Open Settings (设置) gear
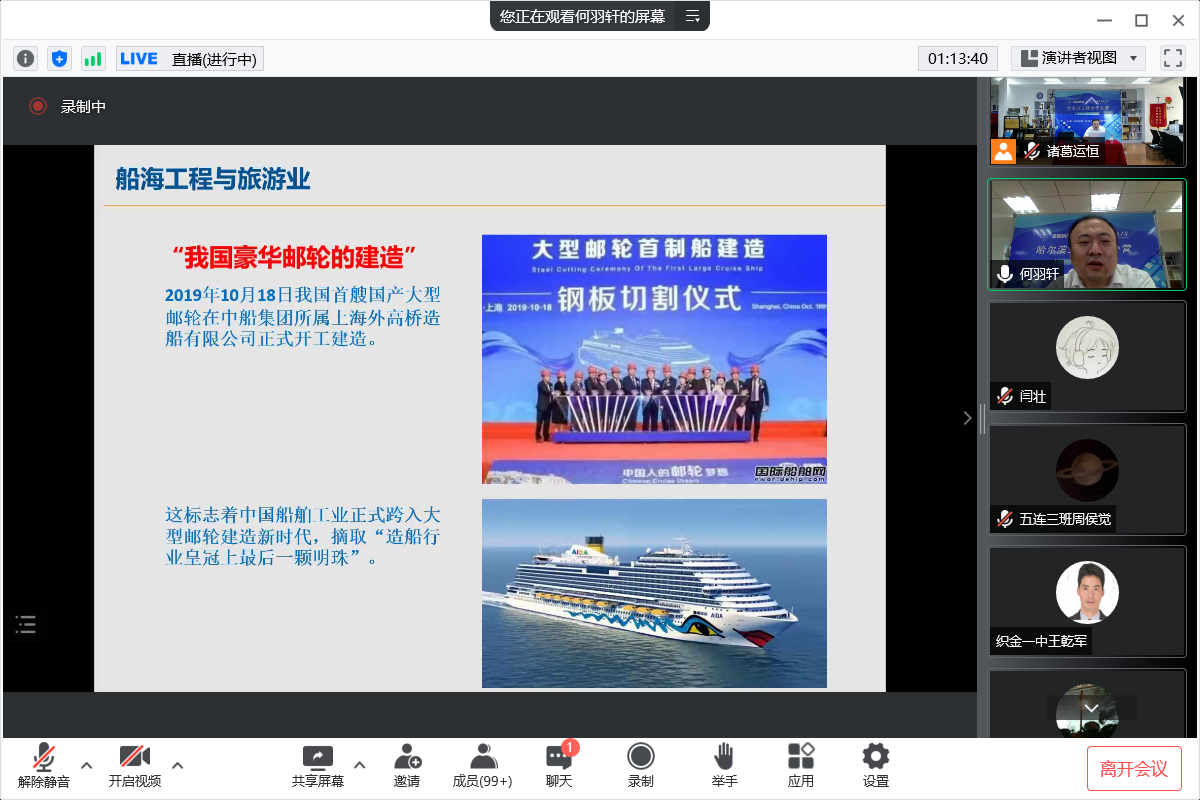The image size is (1200, 800). [x=875, y=765]
